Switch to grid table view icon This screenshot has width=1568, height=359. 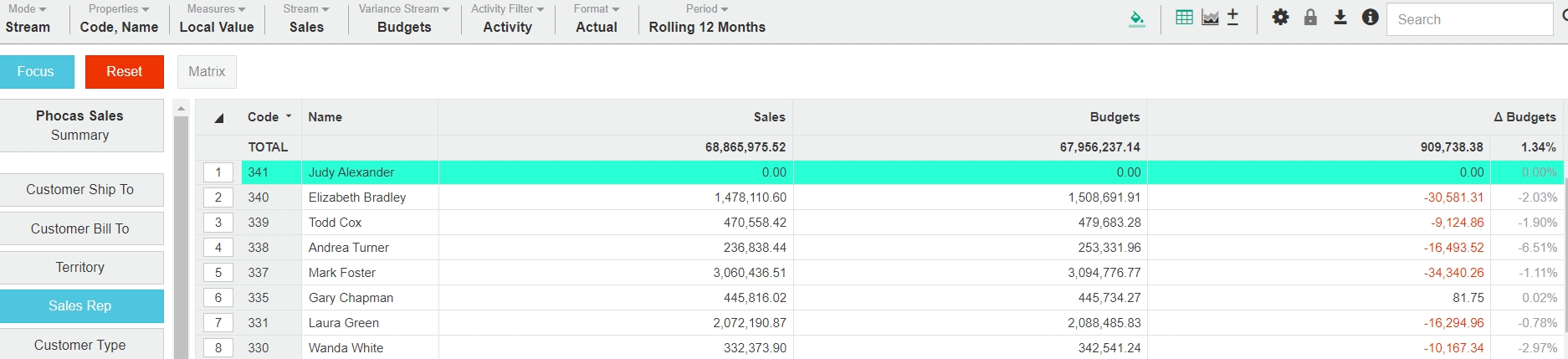tap(1184, 18)
